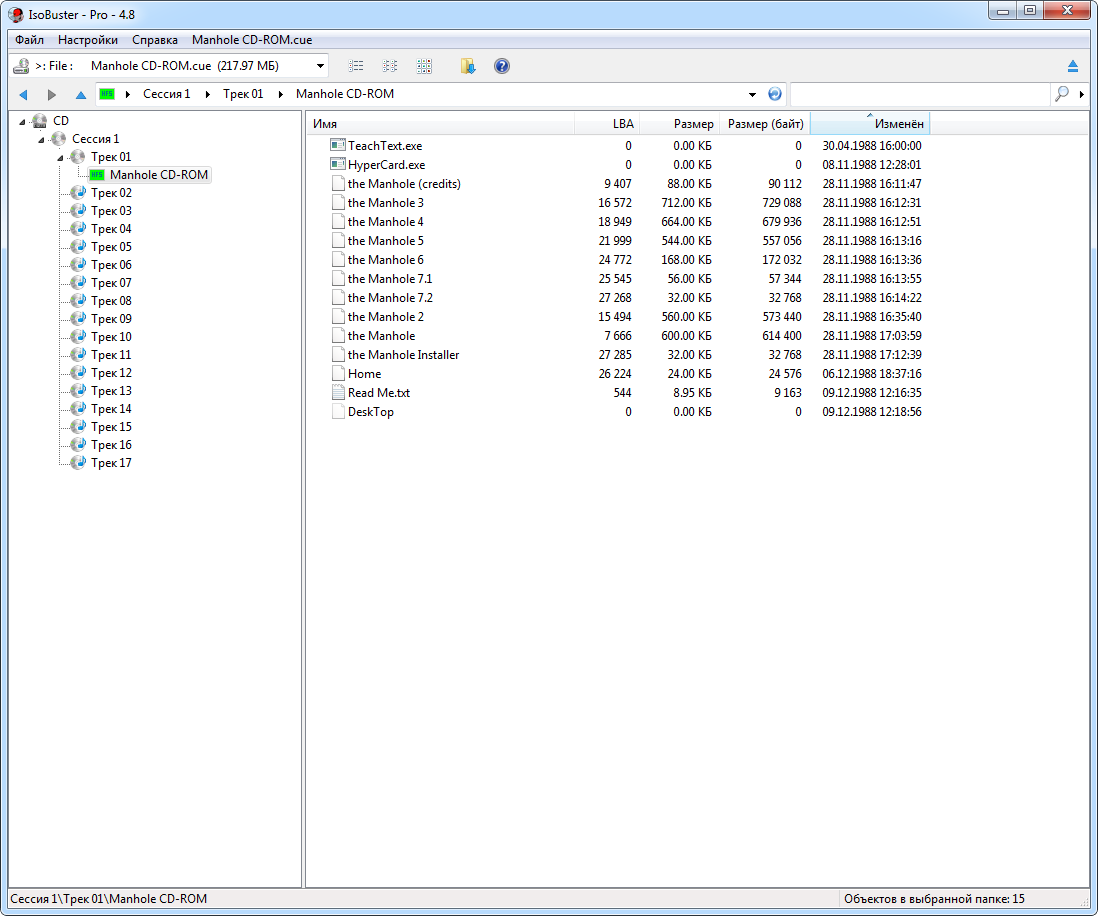Click the Трек 05 audio track icon
The width and height of the screenshot is (1098, 916).
click(x=78, y=247)
